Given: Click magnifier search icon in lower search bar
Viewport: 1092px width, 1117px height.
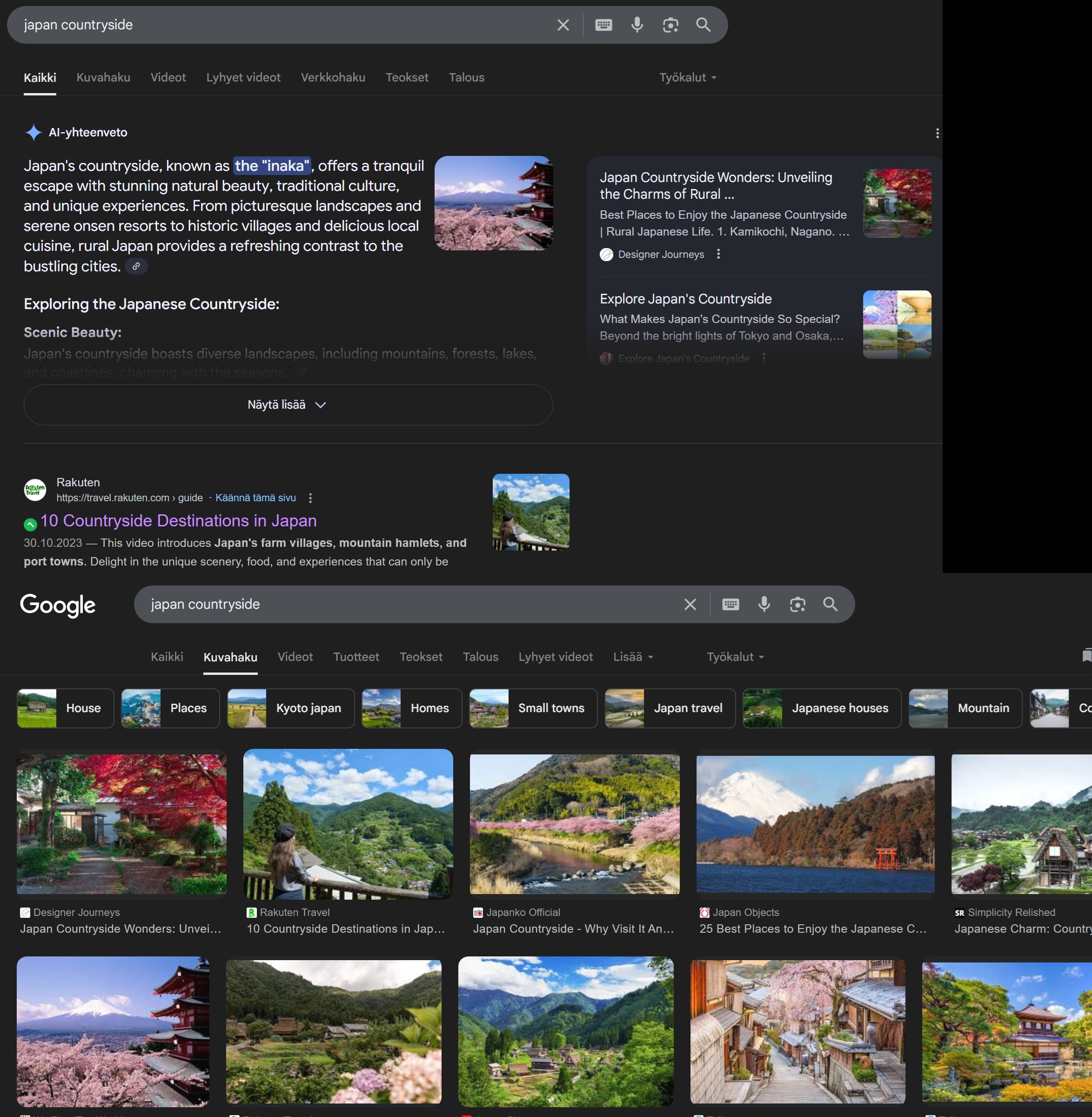Looking at the screenshot, I should point(830,605).
